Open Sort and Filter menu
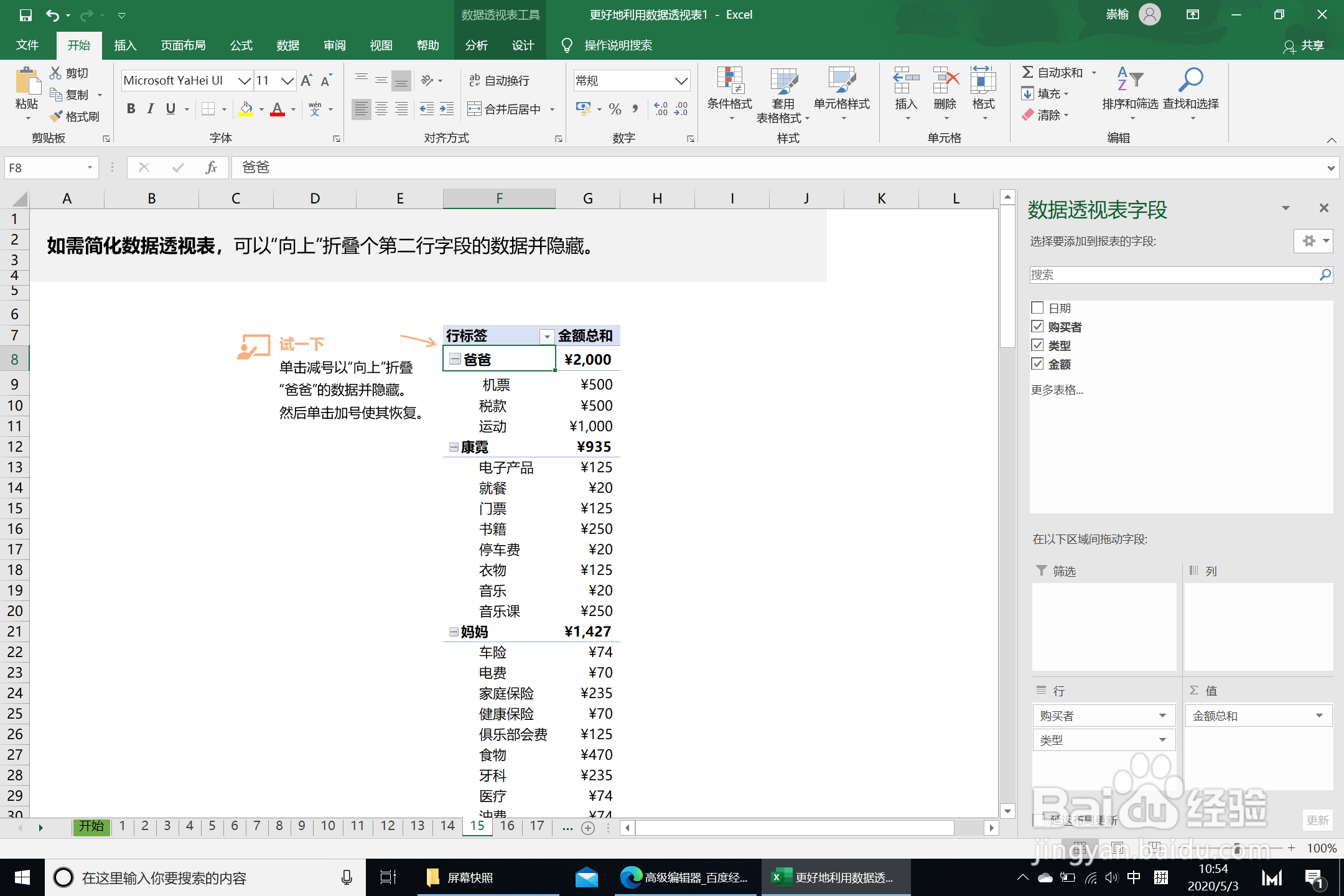The width and height of the screenshot is (1344, 896). [x=1130, y=94]
